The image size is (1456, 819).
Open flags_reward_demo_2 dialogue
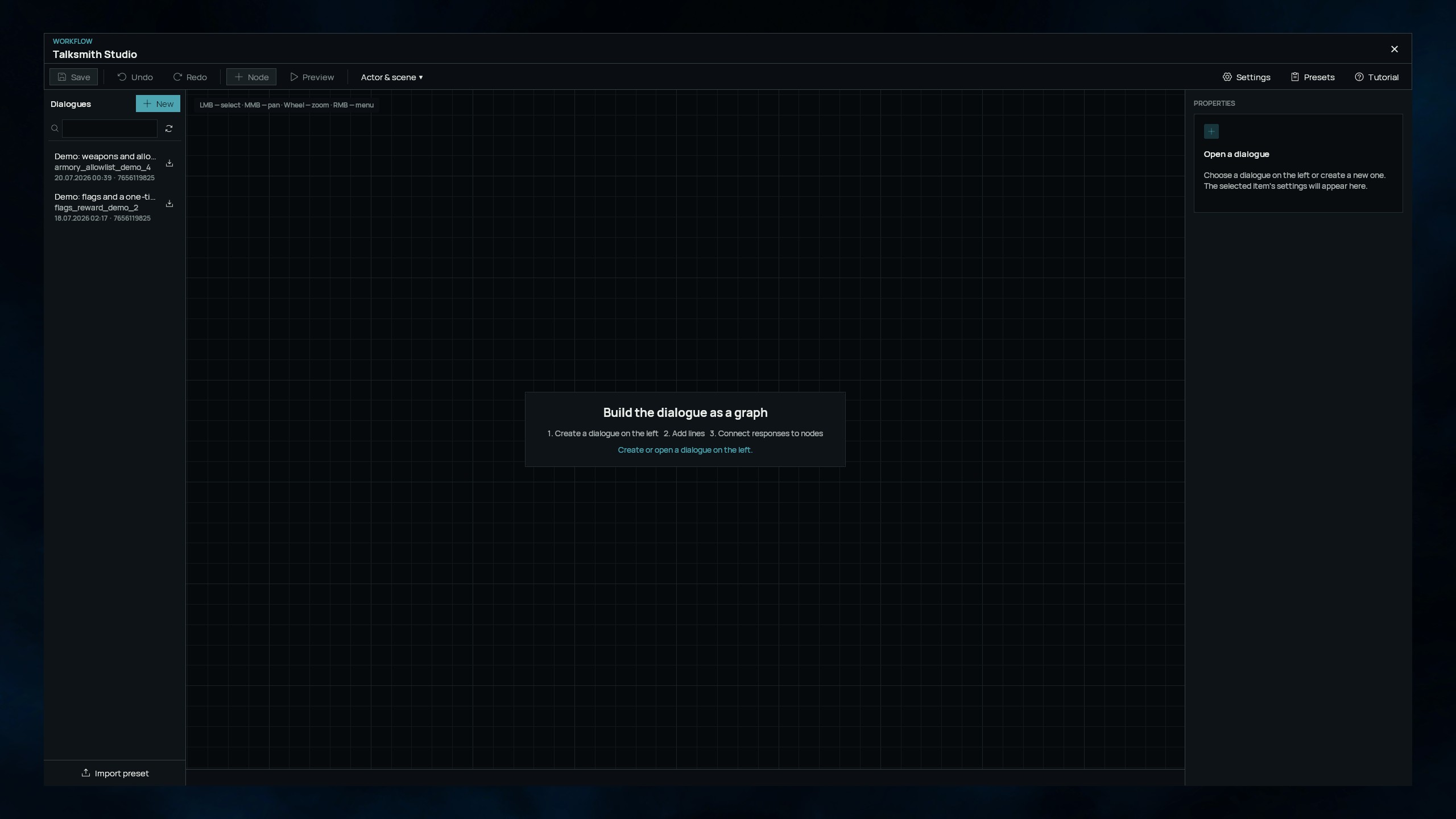(106, 207)
